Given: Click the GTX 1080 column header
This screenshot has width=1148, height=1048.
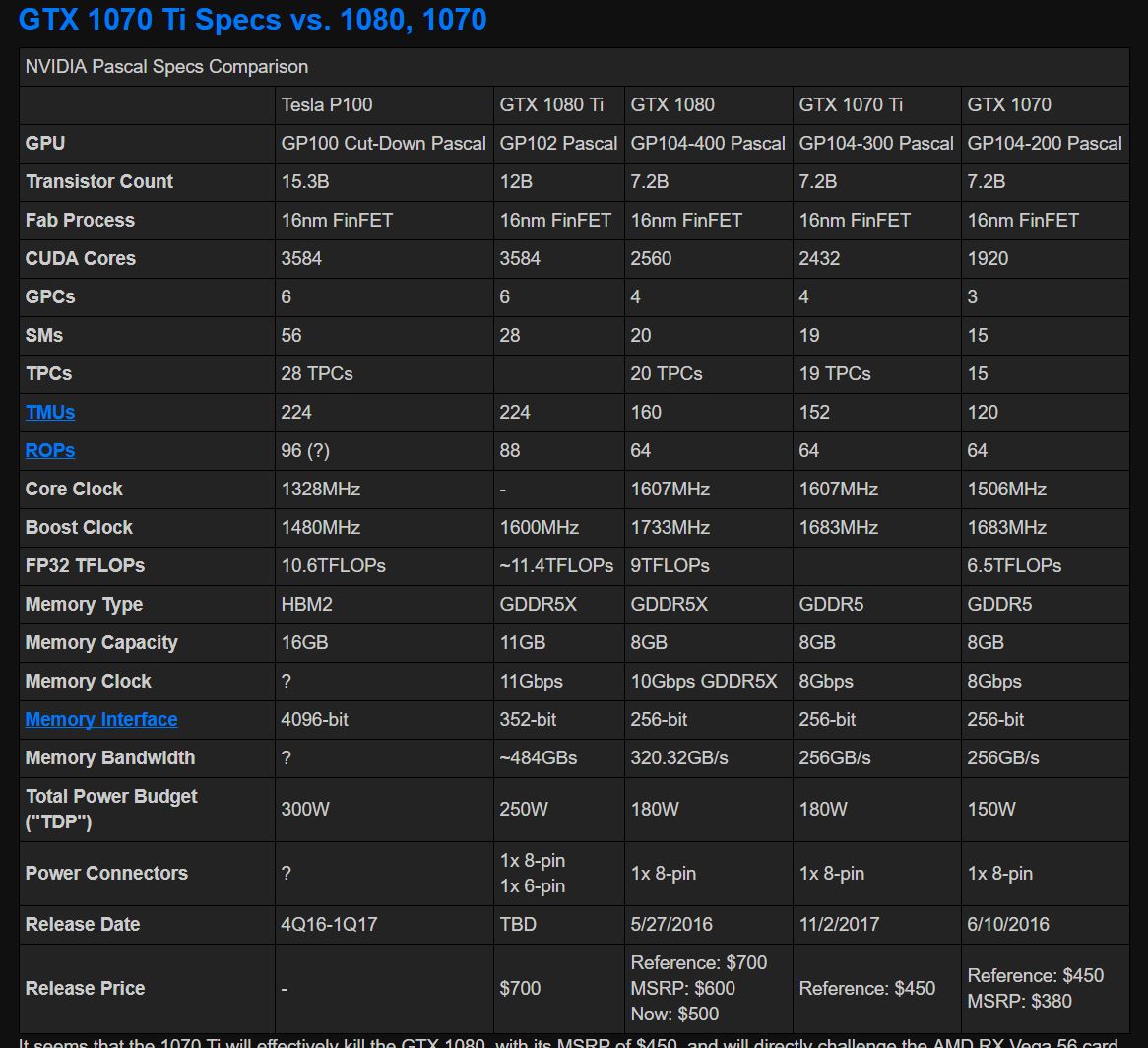Looking at the screenshot, I should [x=672, y=104].
